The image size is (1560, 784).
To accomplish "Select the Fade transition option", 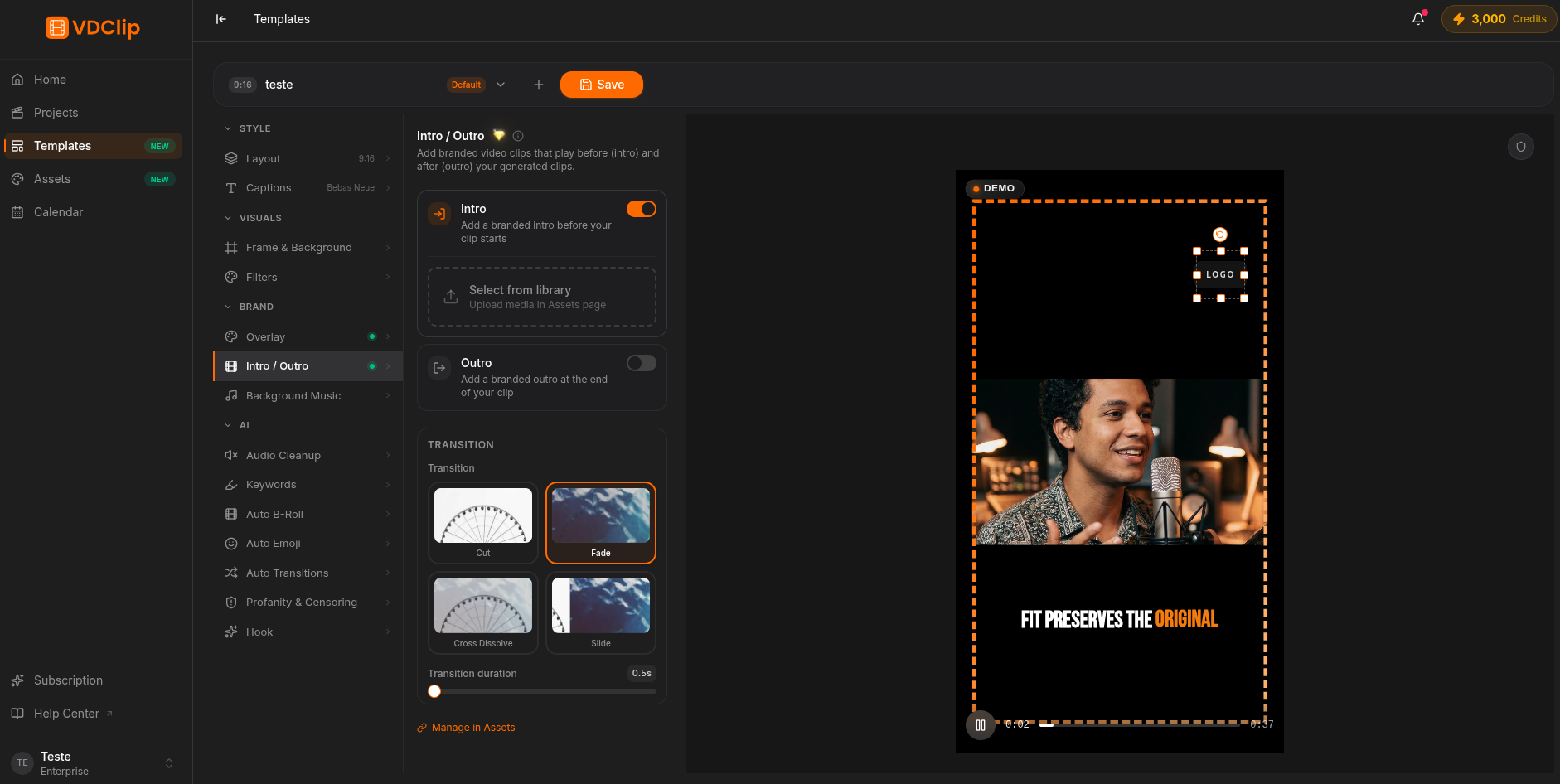I will [x=601, y=523].
